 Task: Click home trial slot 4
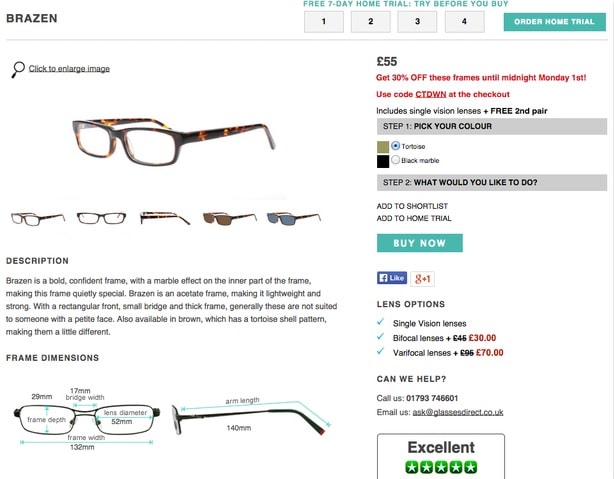coord(464,22)
